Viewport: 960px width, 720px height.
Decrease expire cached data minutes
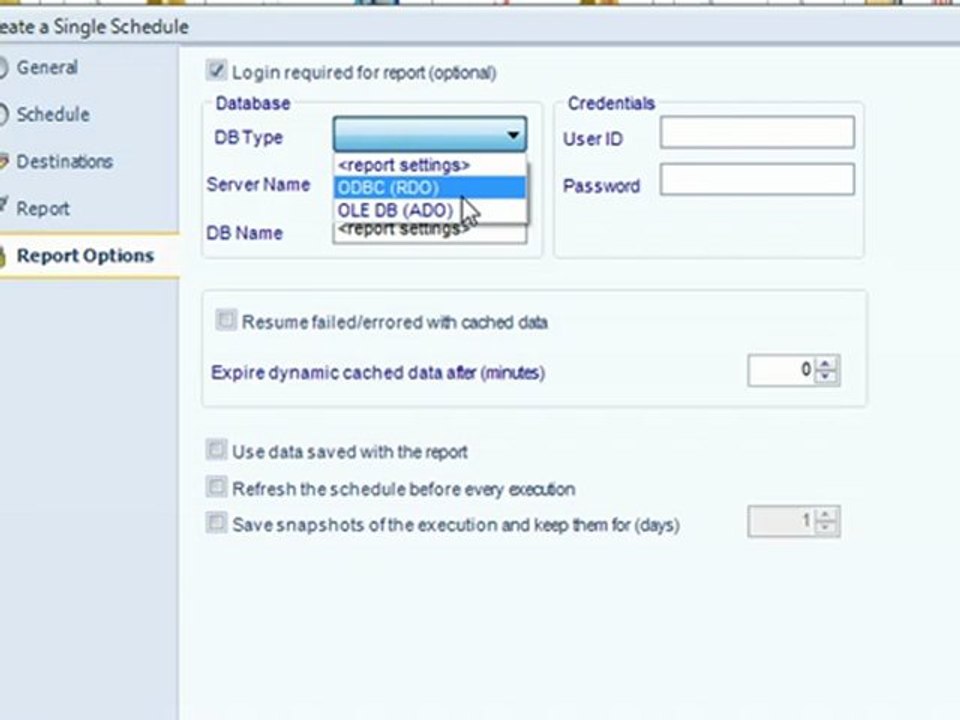tap(826, 377)
